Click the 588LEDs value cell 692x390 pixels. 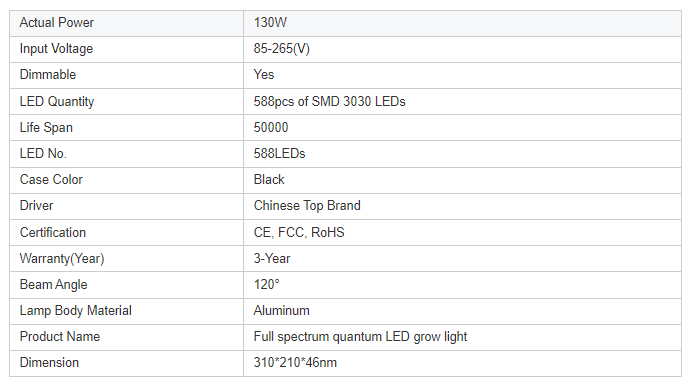point(463,154)
